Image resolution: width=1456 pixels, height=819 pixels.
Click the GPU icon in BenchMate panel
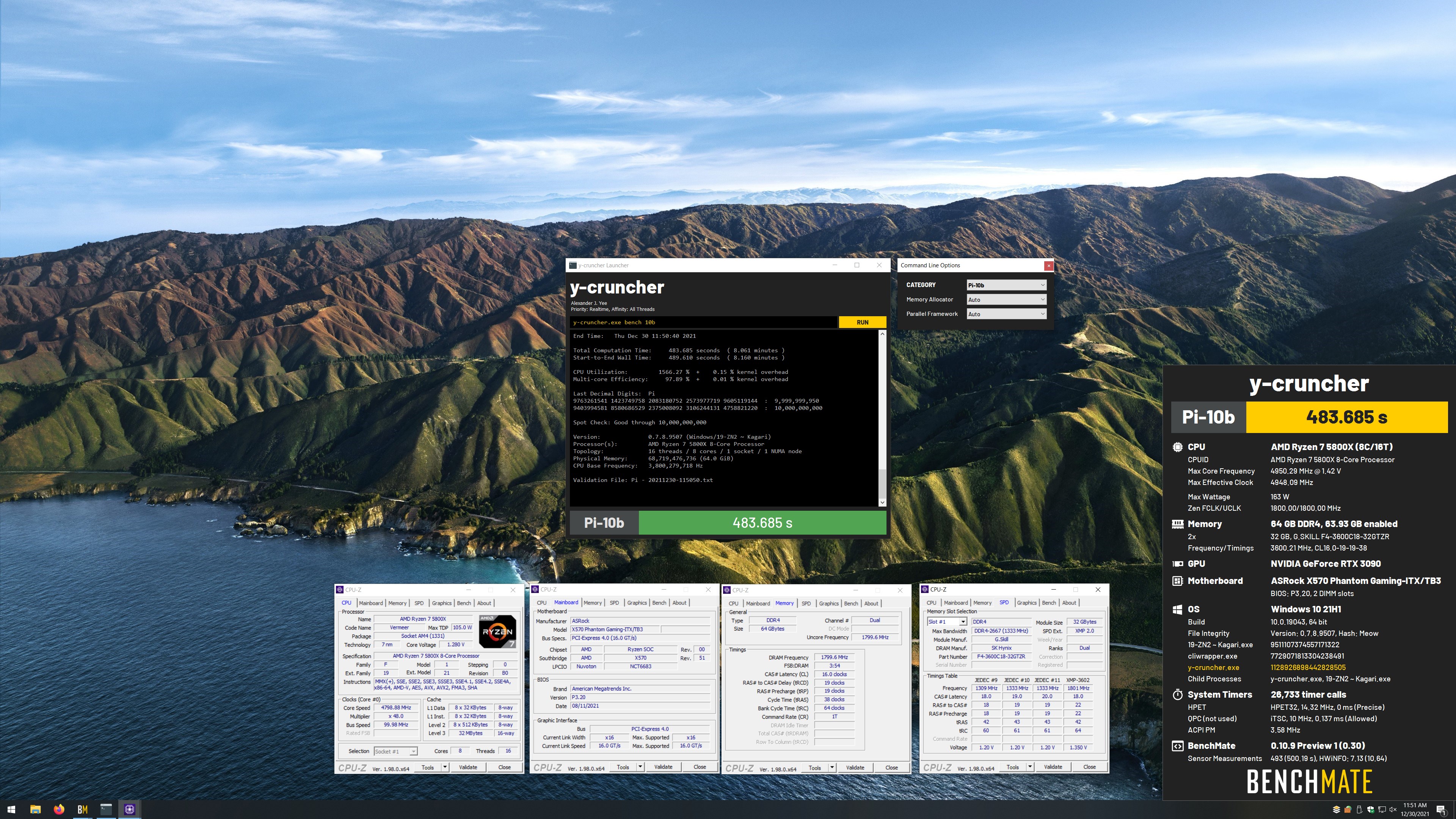point(1177,563)
